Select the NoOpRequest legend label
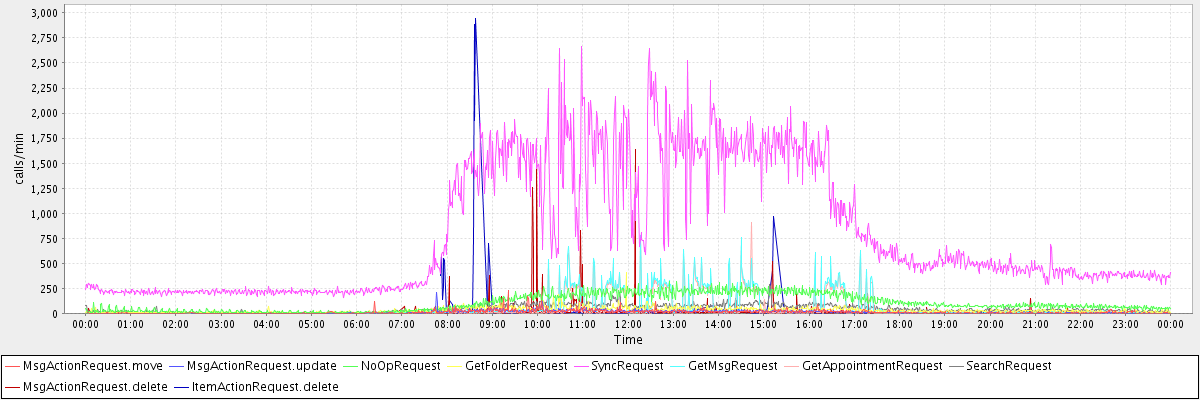Viewport: 1200px width, 400px height. tap(400, 366)
